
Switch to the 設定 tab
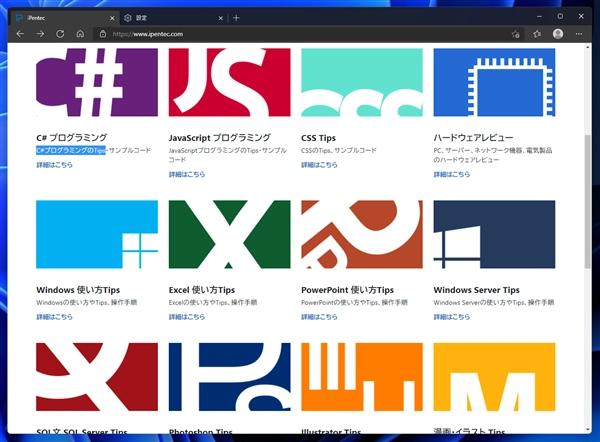coord(173,18)
